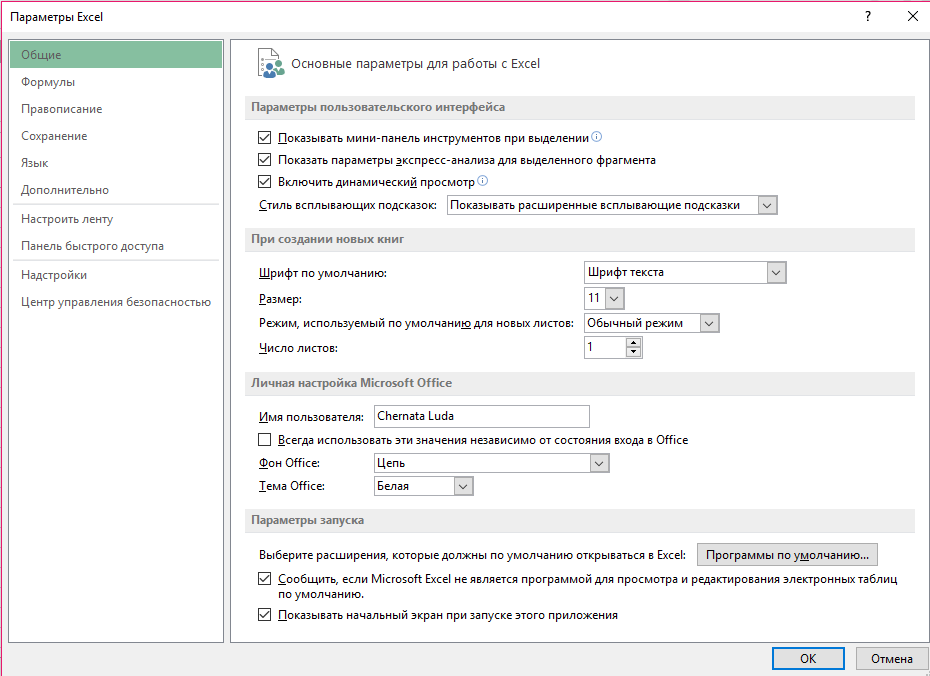Click the Число листов number field
This screenshot has height=676, width=930.
tap(605, 347)
